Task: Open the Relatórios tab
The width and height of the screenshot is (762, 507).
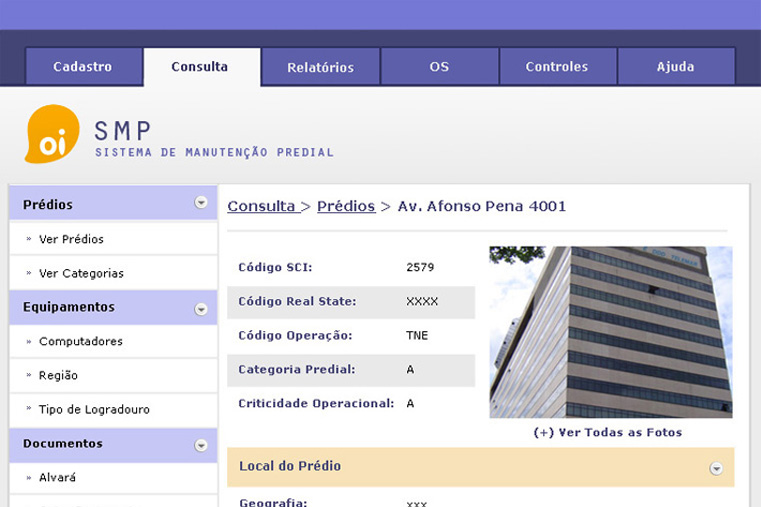Action: click(x=320, y=67)
